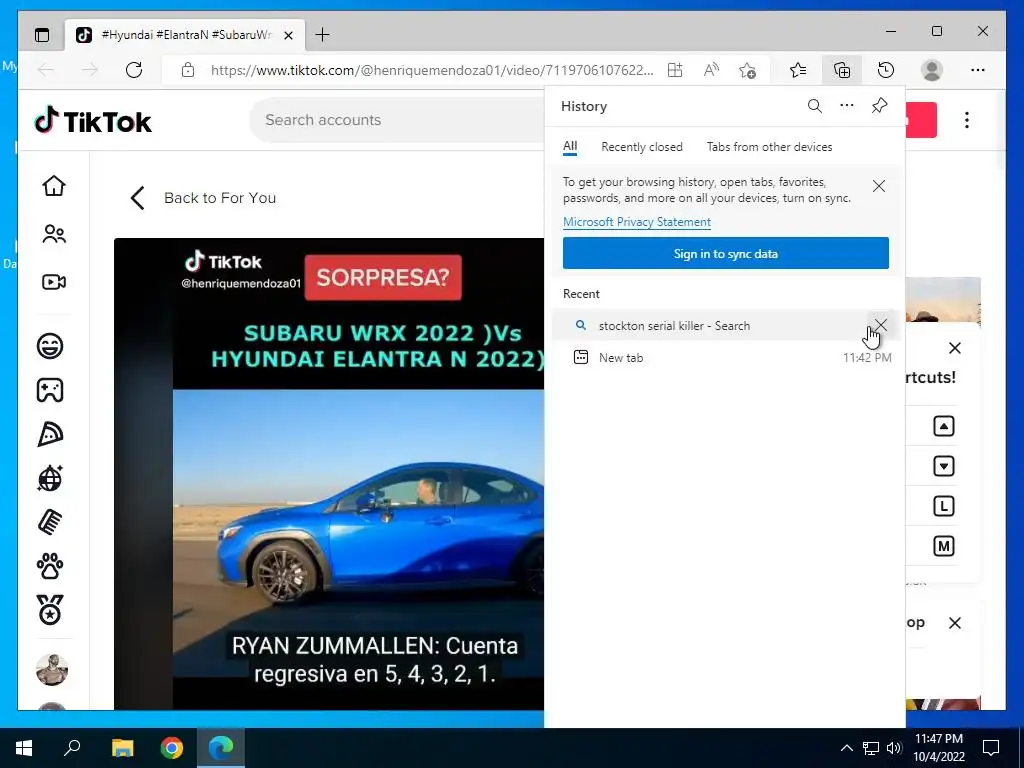The height and width of the screenshot is (768, 1024).
Task: Open taskbar search
Action: 72,748
